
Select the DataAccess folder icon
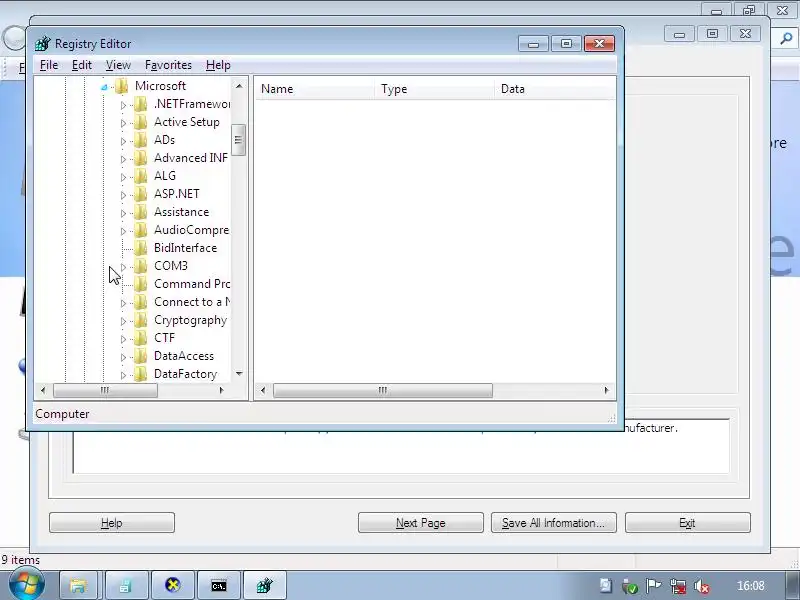click(x=140, y=356)
